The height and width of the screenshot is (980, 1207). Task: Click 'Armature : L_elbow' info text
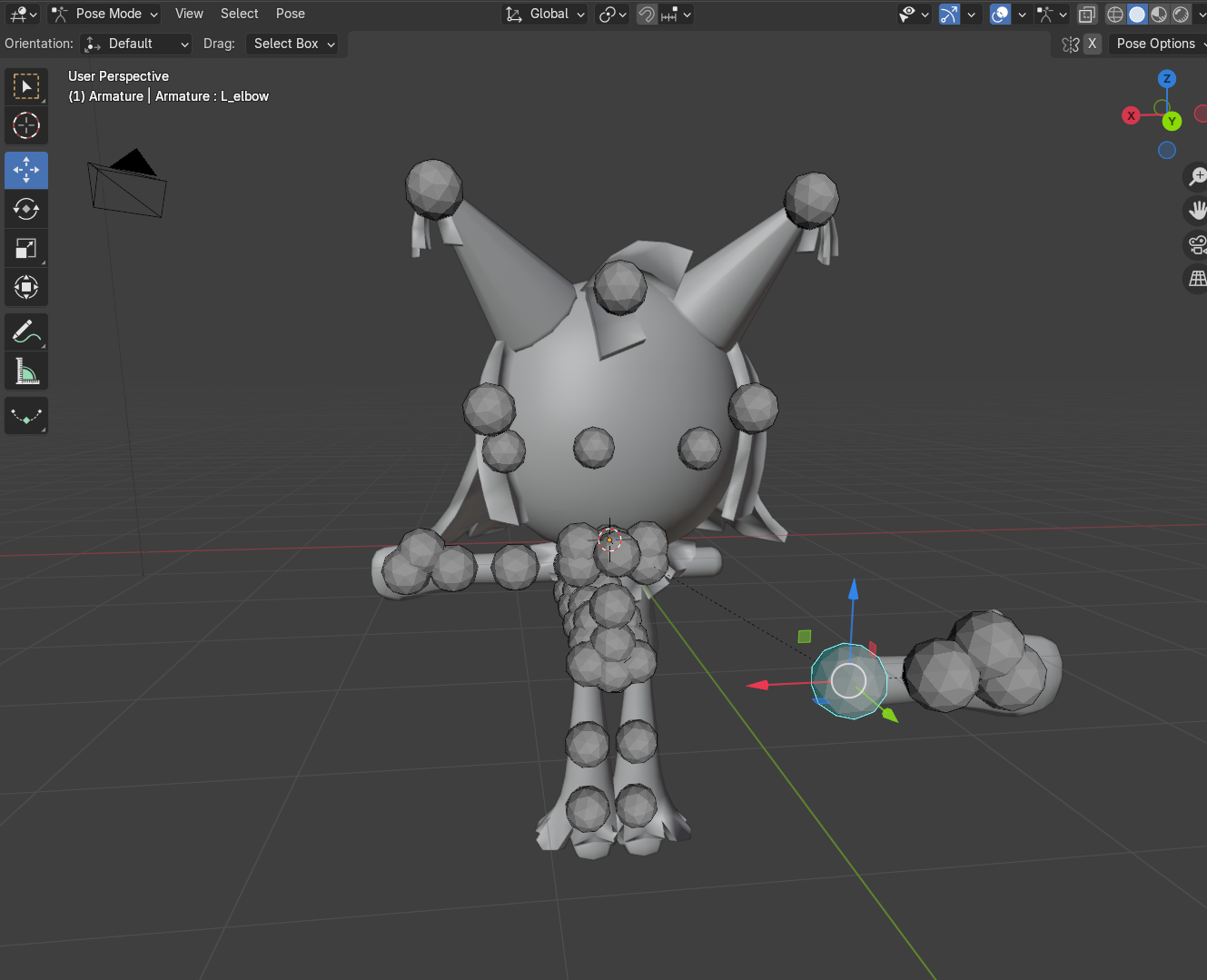212,96
